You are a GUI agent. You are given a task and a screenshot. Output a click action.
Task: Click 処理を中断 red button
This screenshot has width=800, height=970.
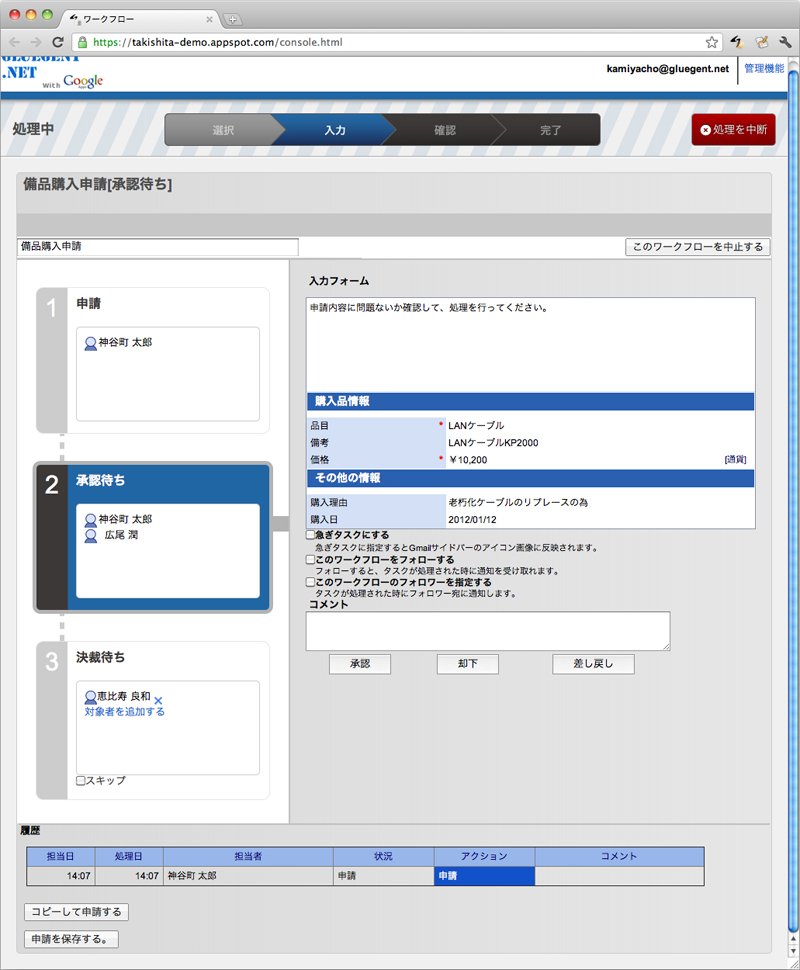coord(733,129)
